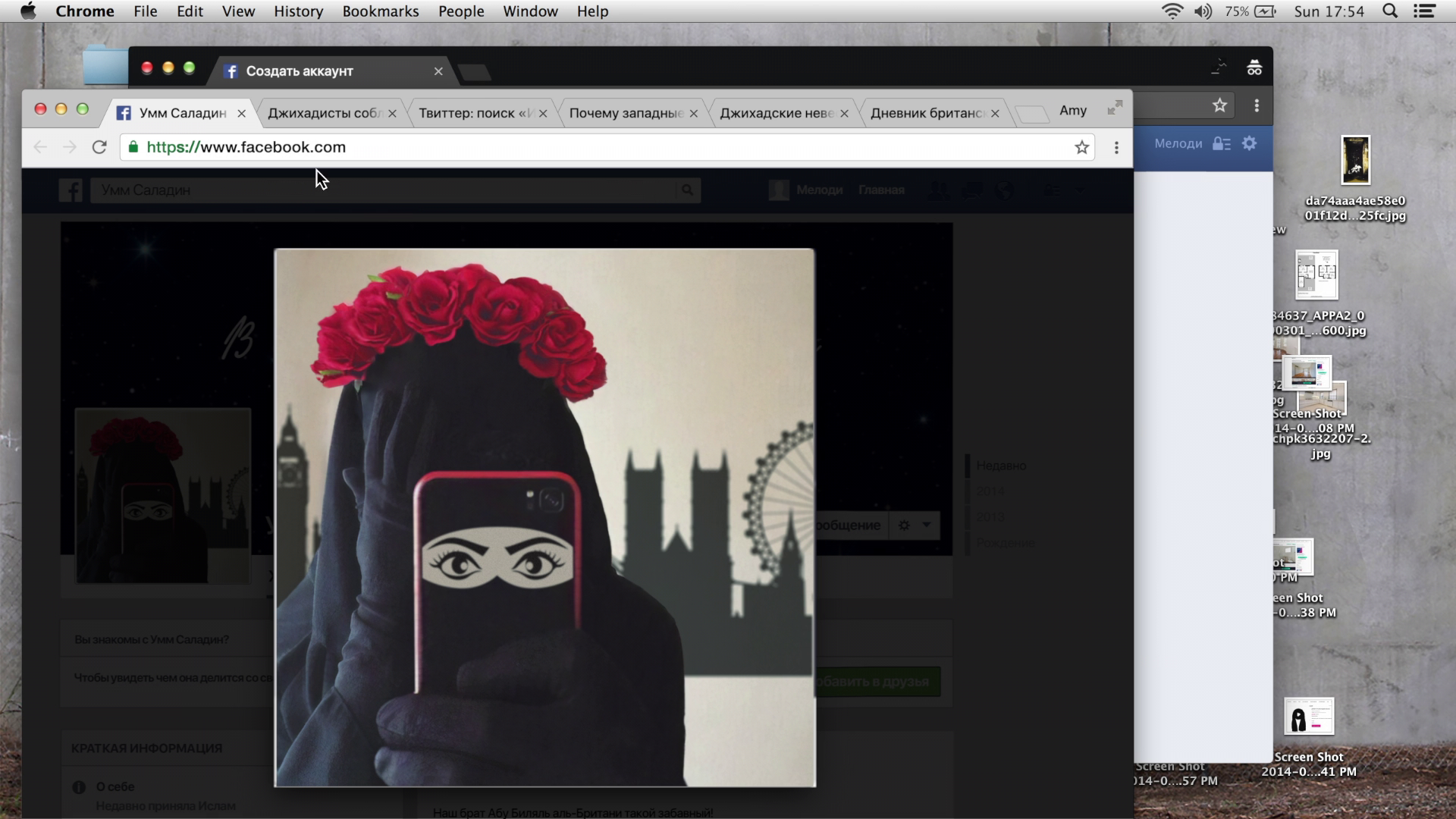Open the History menu
The image size is (1456, 819).
(x=298, y=11)
